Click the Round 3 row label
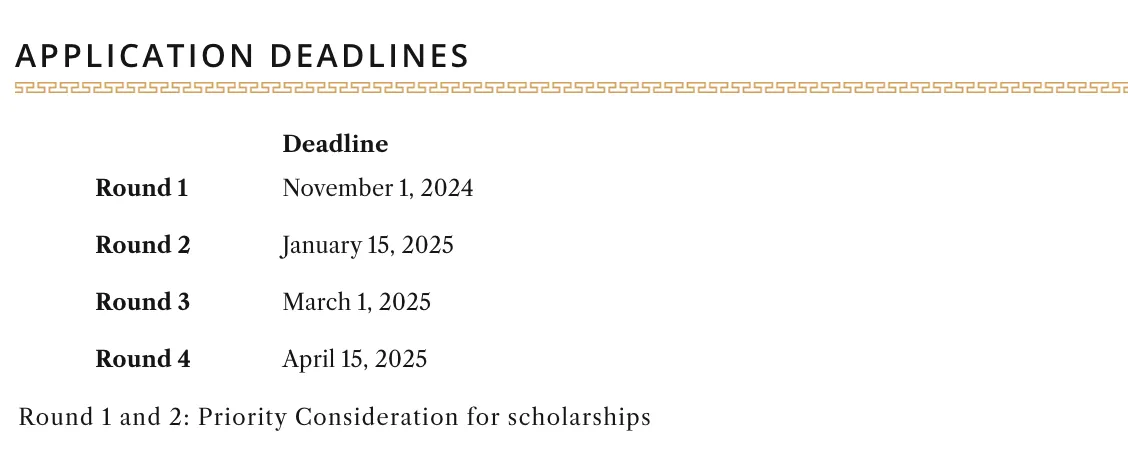 pos(142,302)
